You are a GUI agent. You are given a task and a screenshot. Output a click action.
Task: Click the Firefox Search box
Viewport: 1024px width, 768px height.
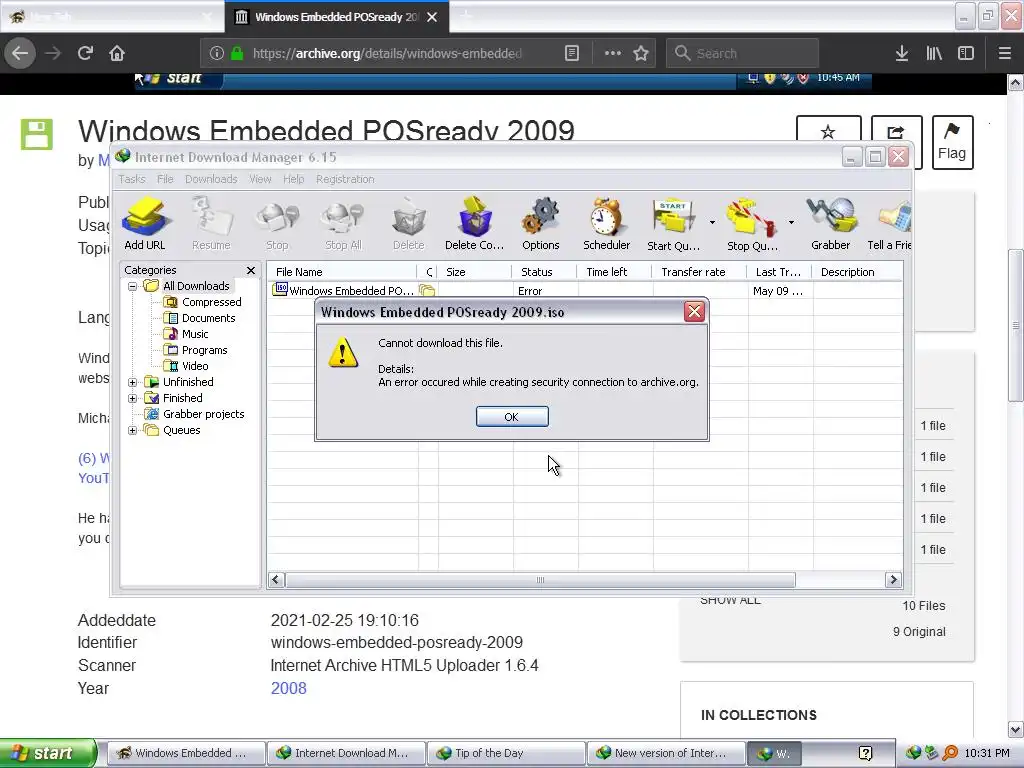743,53
